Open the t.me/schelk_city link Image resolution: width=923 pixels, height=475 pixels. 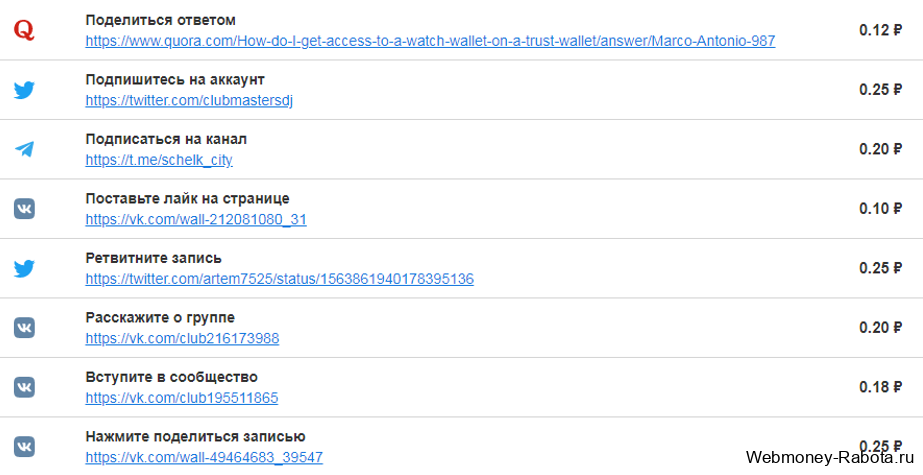(x=159, y=160)
